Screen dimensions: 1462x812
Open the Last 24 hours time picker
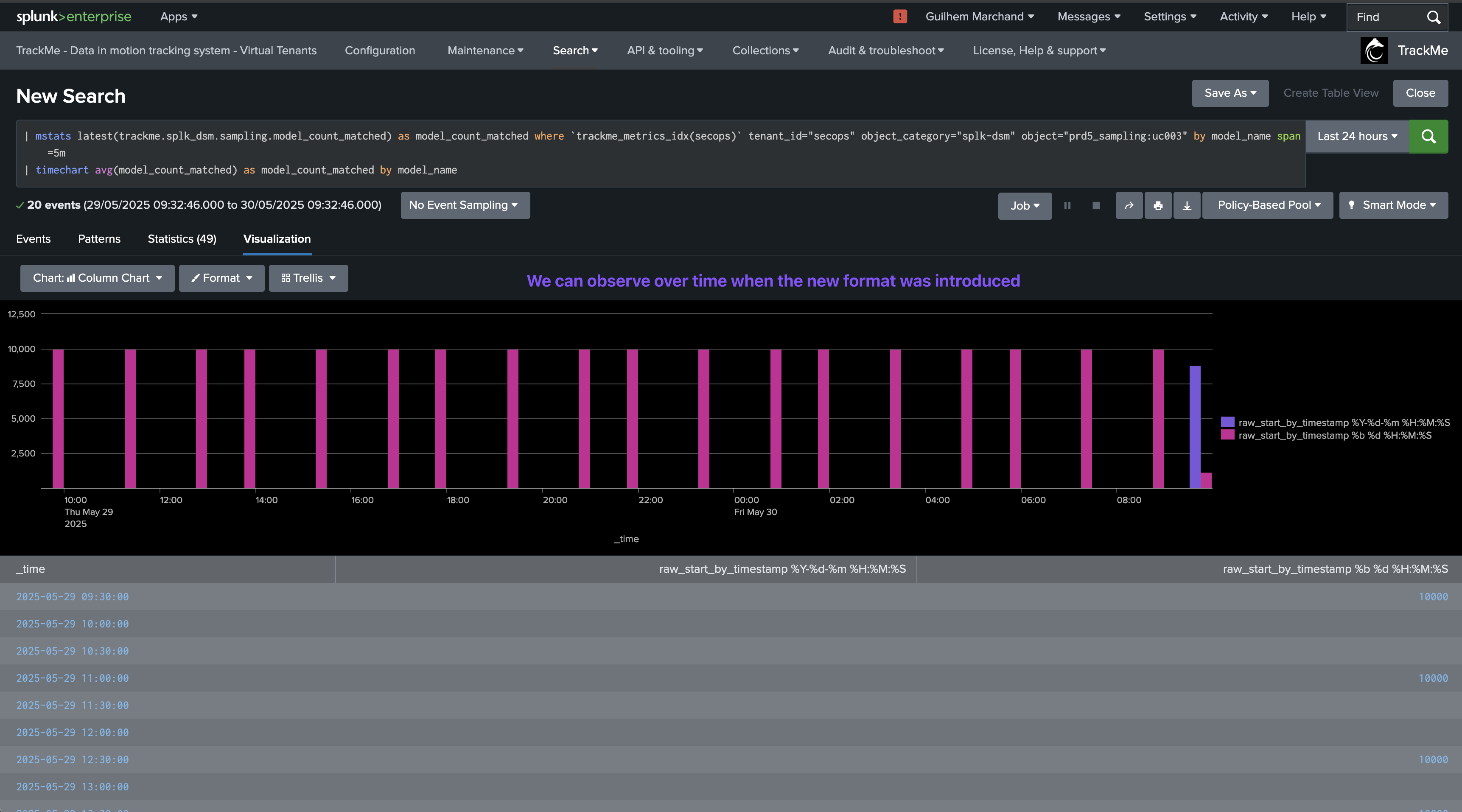[1357, 136]
